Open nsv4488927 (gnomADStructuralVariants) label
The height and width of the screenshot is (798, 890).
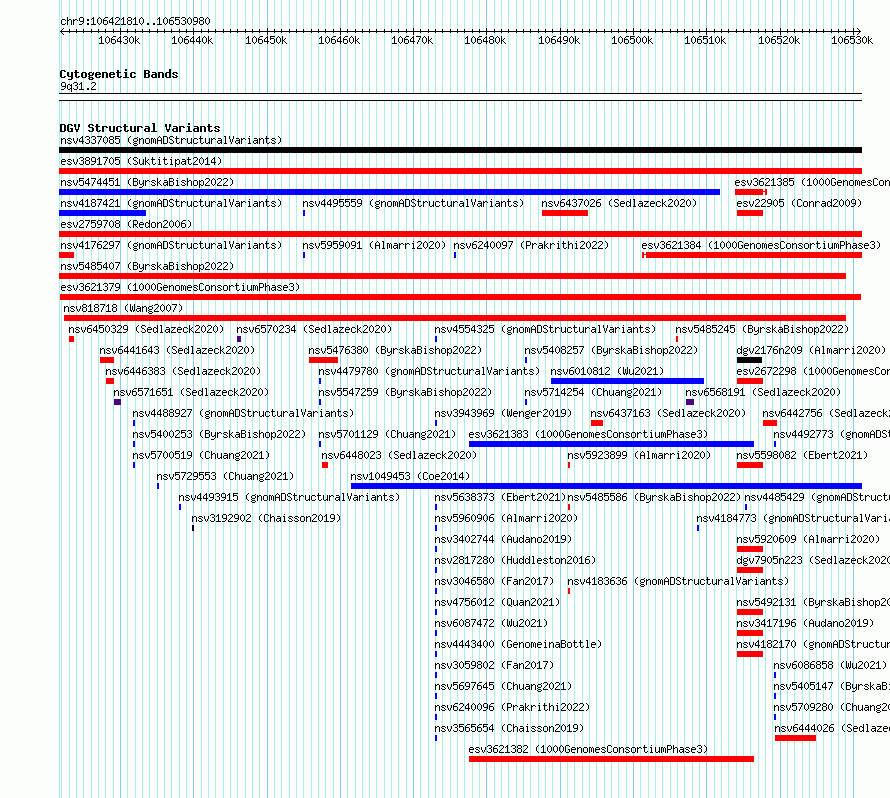[x=243, y=413]
